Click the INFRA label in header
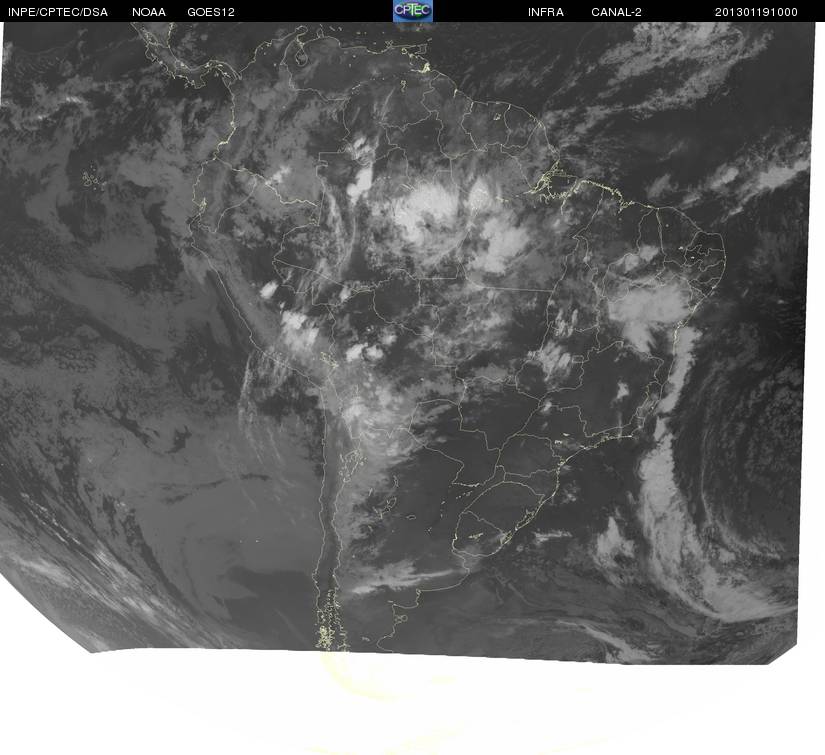 [546, 12]
